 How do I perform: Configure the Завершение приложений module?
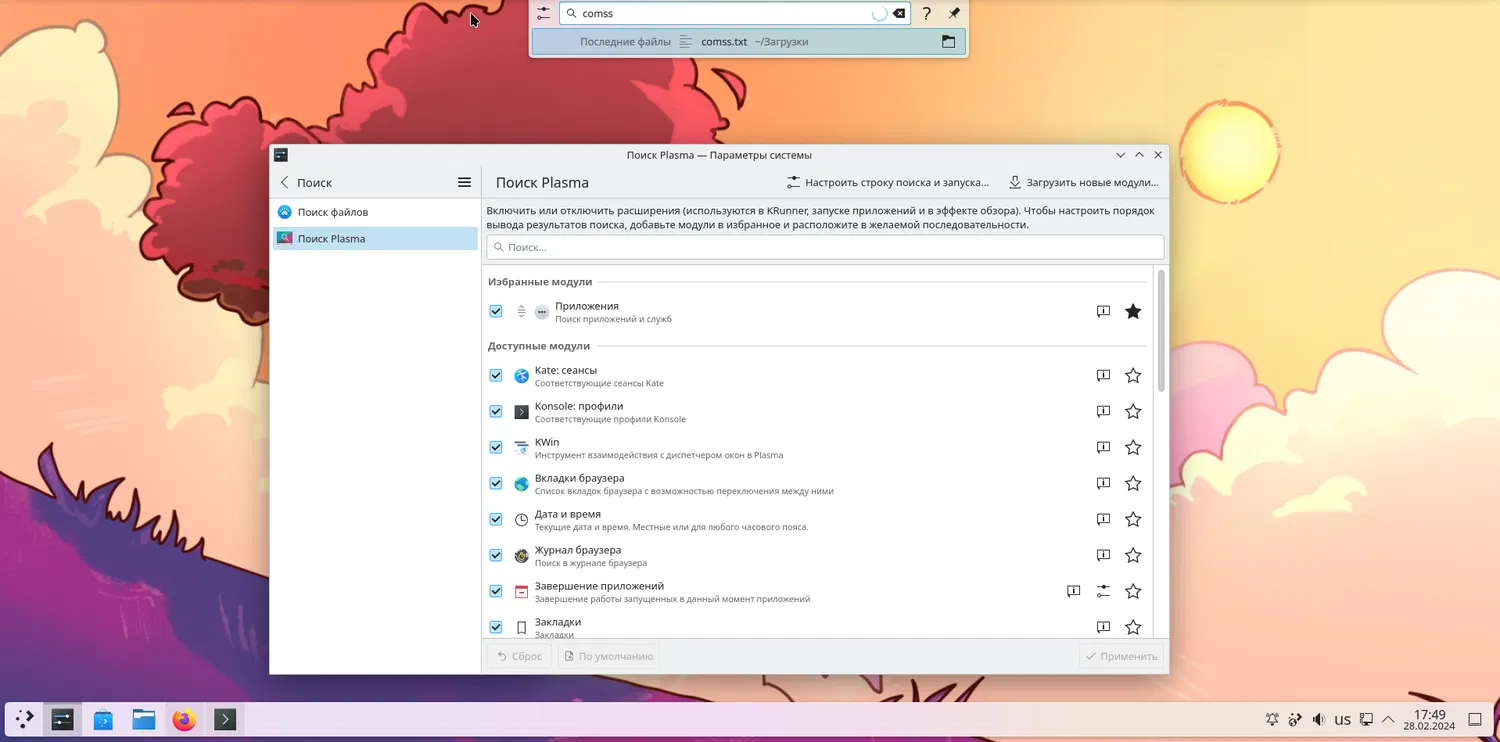pos(1103,592)
